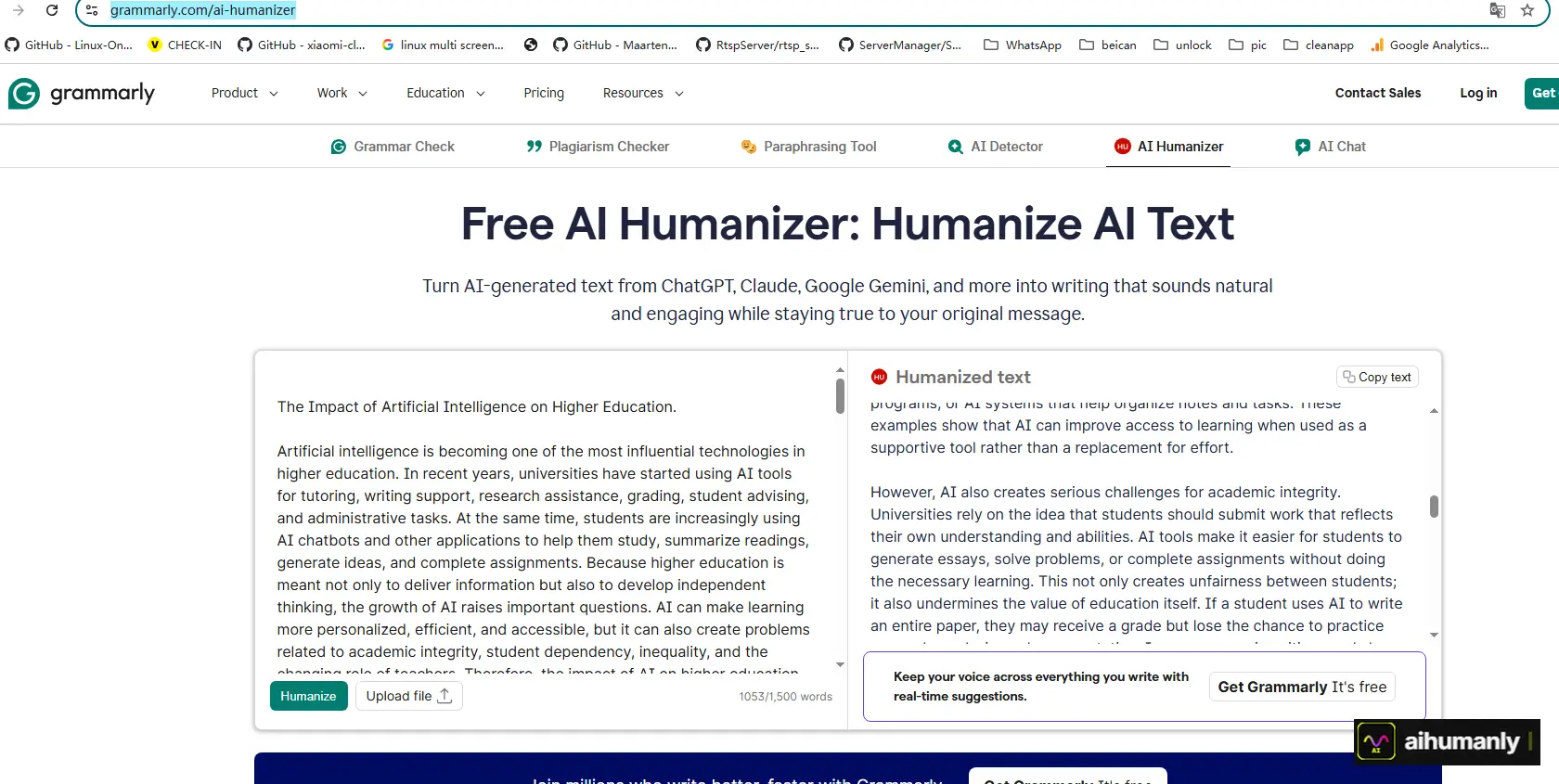Click the Humanized text red HU icon
The width and height of the screenshot is (1559, 784).
click(879, 377)
